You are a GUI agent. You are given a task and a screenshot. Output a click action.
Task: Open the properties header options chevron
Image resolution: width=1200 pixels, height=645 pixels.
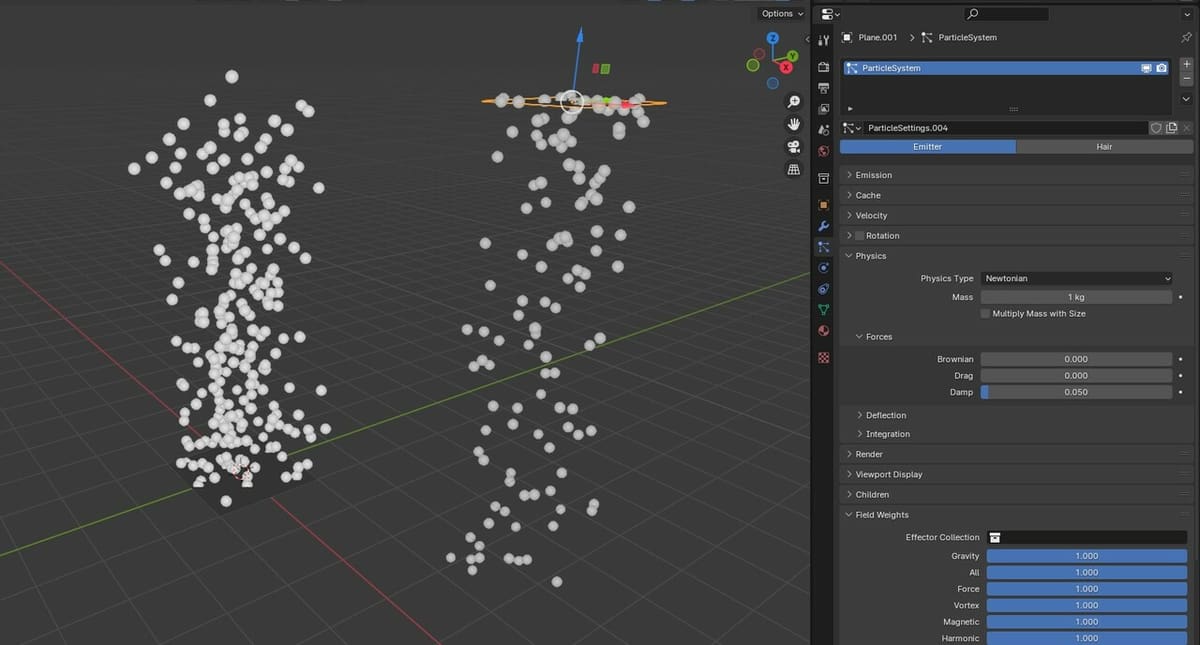[x=1186, y=14]
